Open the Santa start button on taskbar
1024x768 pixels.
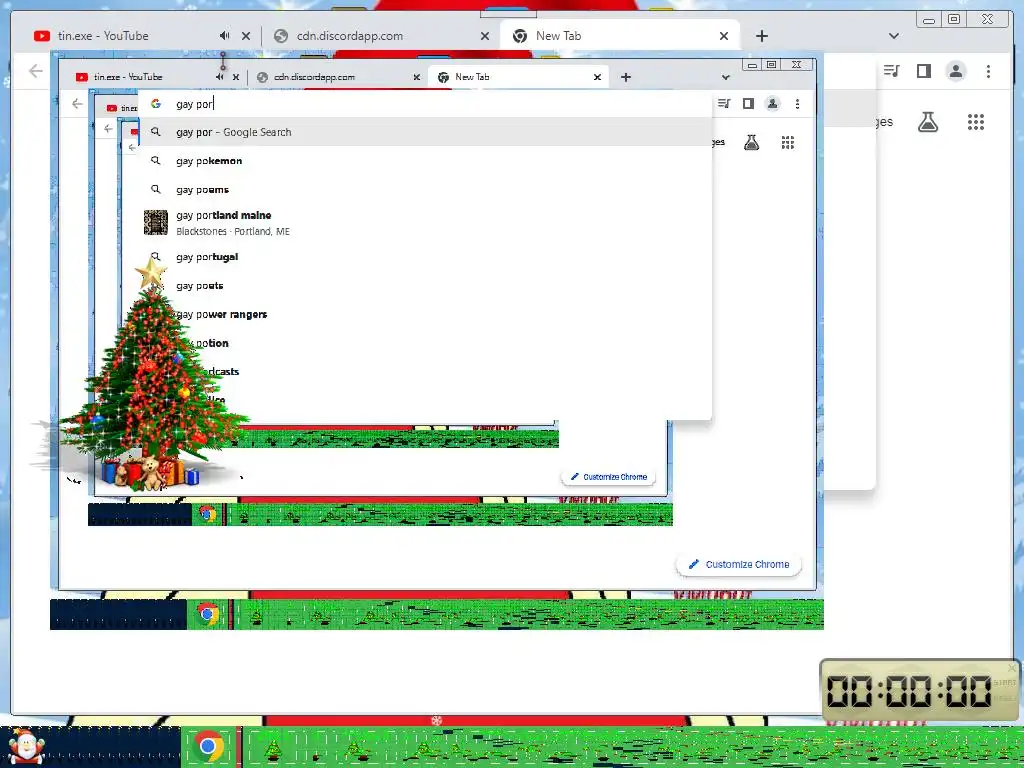click(x=26, y=746)
